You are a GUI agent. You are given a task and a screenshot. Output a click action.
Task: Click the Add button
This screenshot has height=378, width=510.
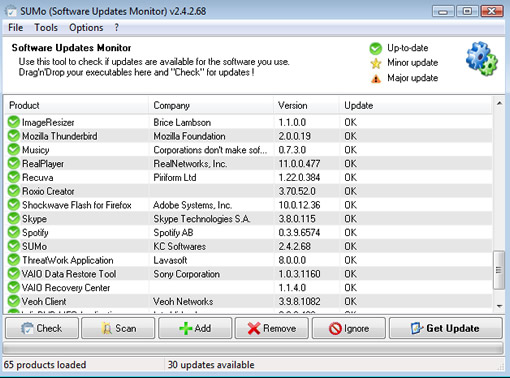point(195,328)
